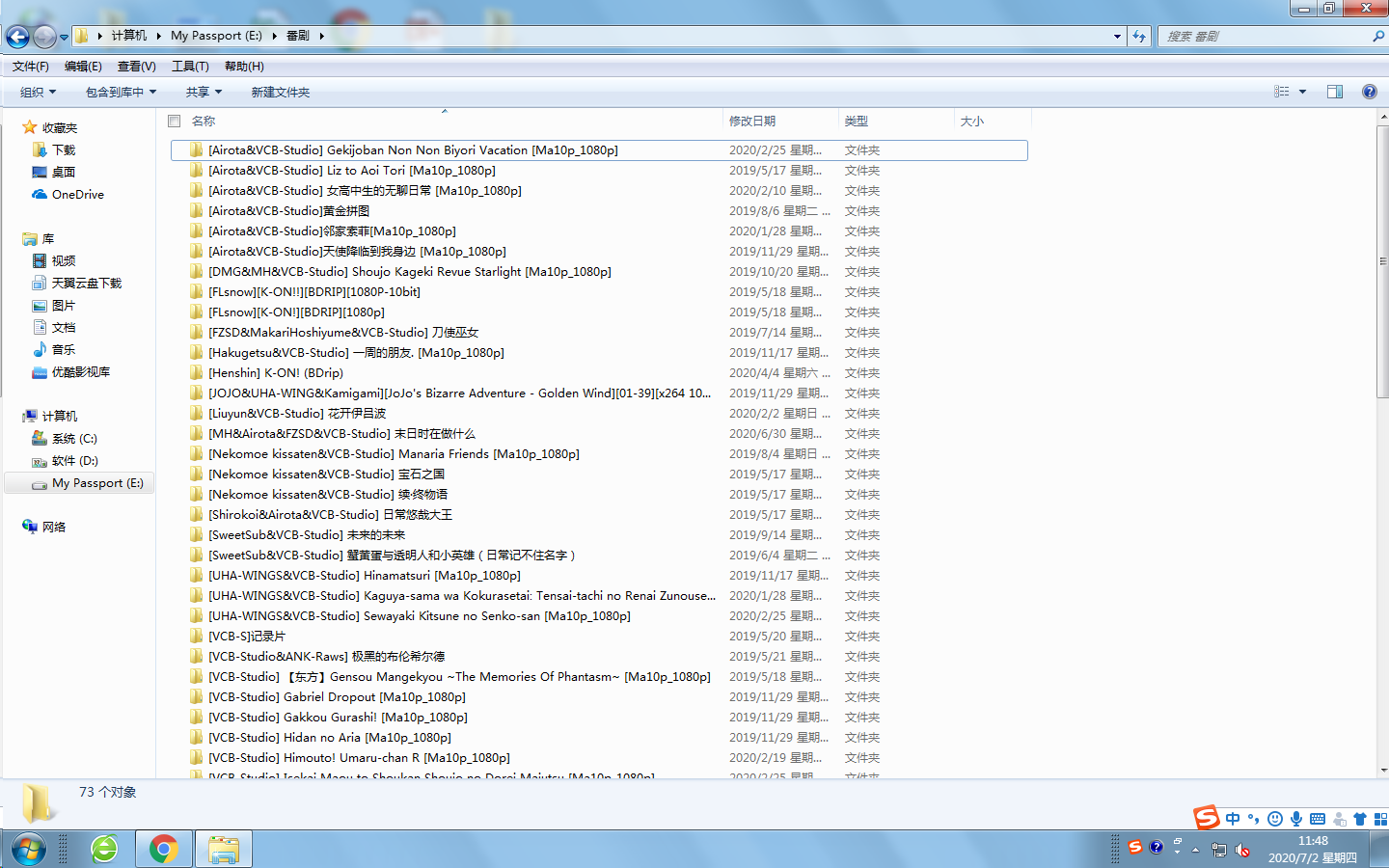Click the Forward navigation arrow
The height and width of the screenshot is (868, 1389).
(x=44, y=37)
